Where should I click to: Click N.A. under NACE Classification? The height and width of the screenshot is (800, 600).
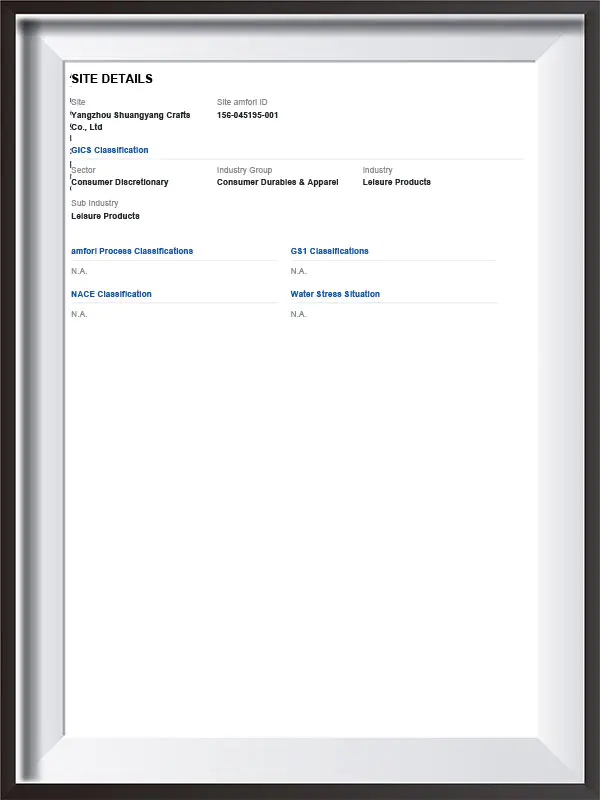(79, 314)
